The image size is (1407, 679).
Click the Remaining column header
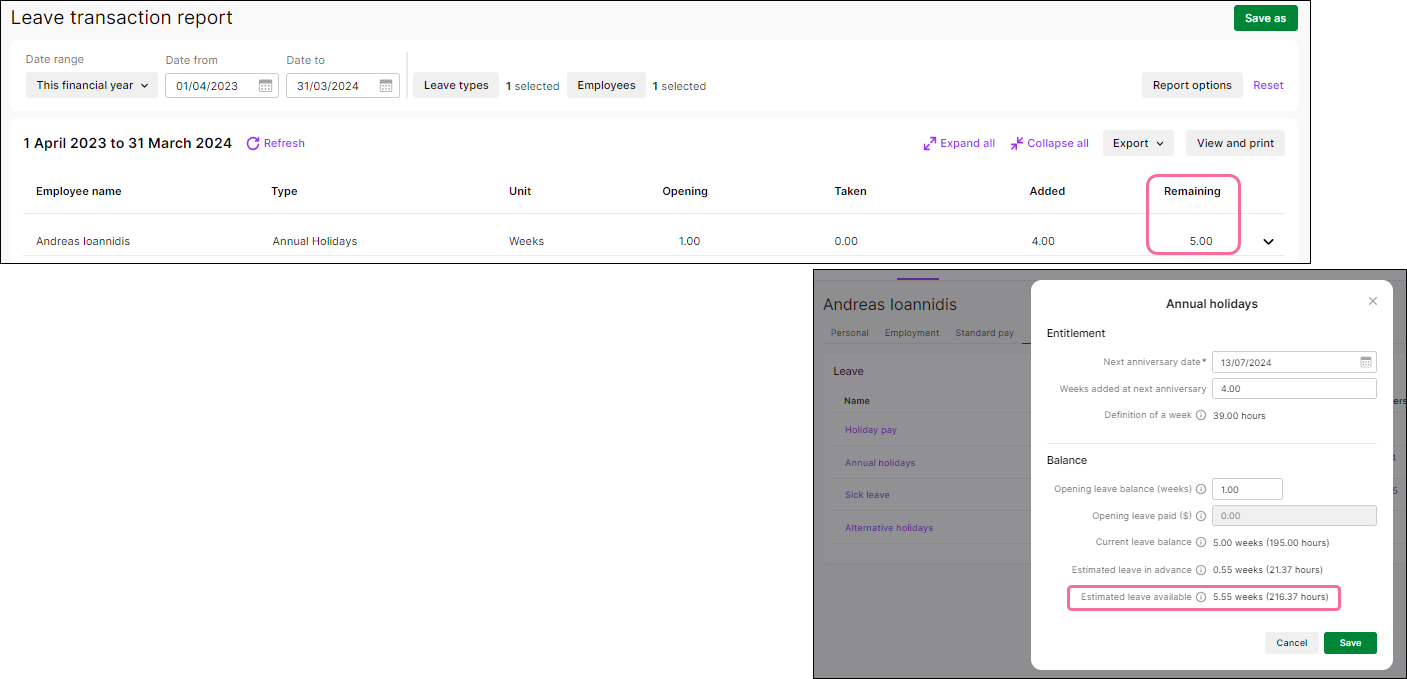1192,191
